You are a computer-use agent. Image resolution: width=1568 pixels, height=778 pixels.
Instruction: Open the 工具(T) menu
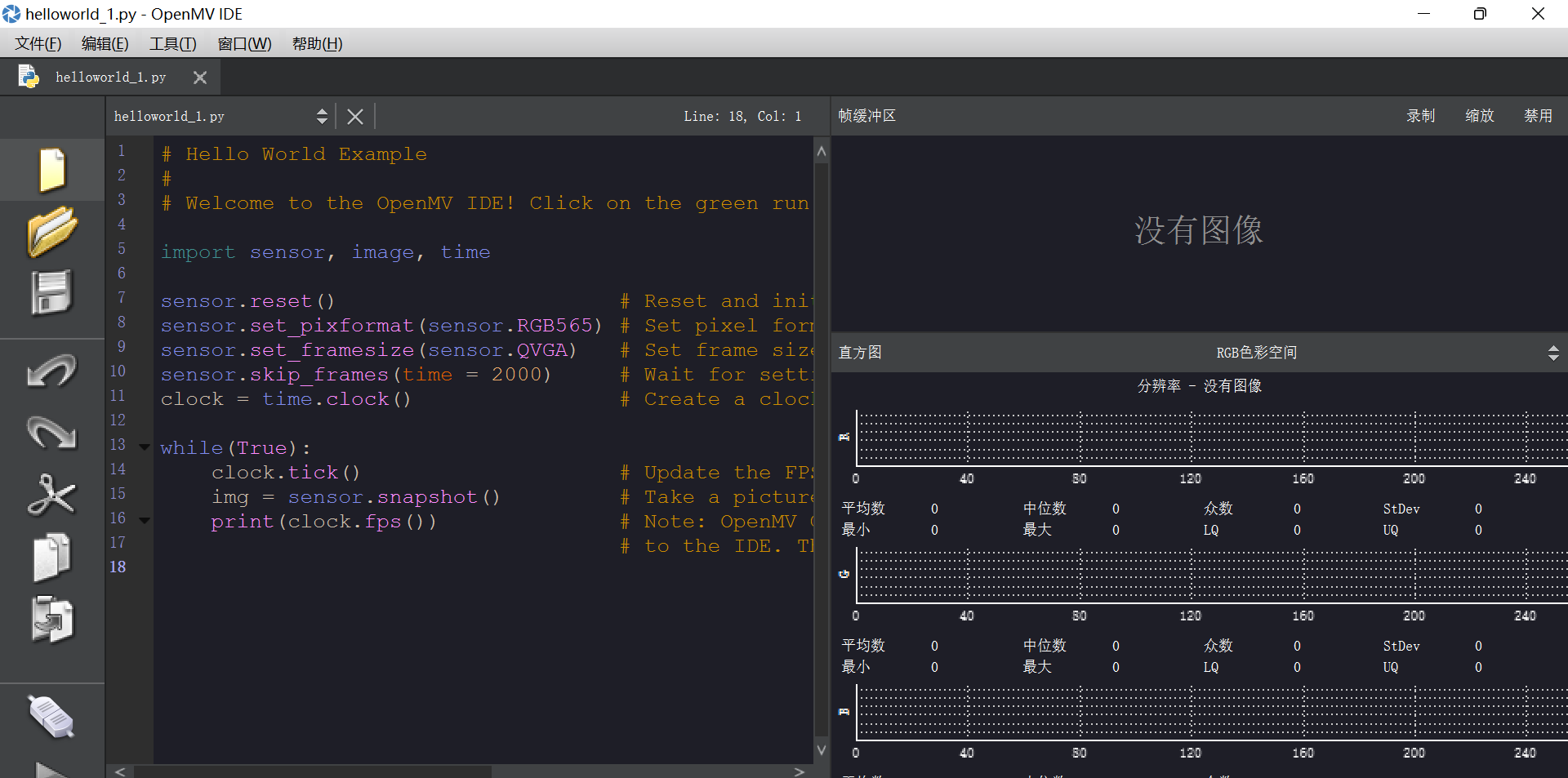[x=173, y=43]
